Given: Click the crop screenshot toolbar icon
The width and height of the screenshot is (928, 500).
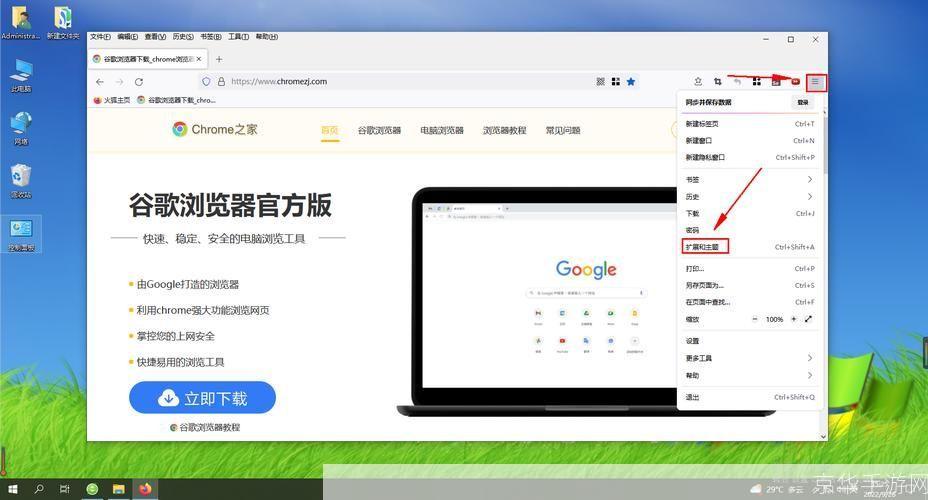Looking at the screenshot, I should 717,82.
